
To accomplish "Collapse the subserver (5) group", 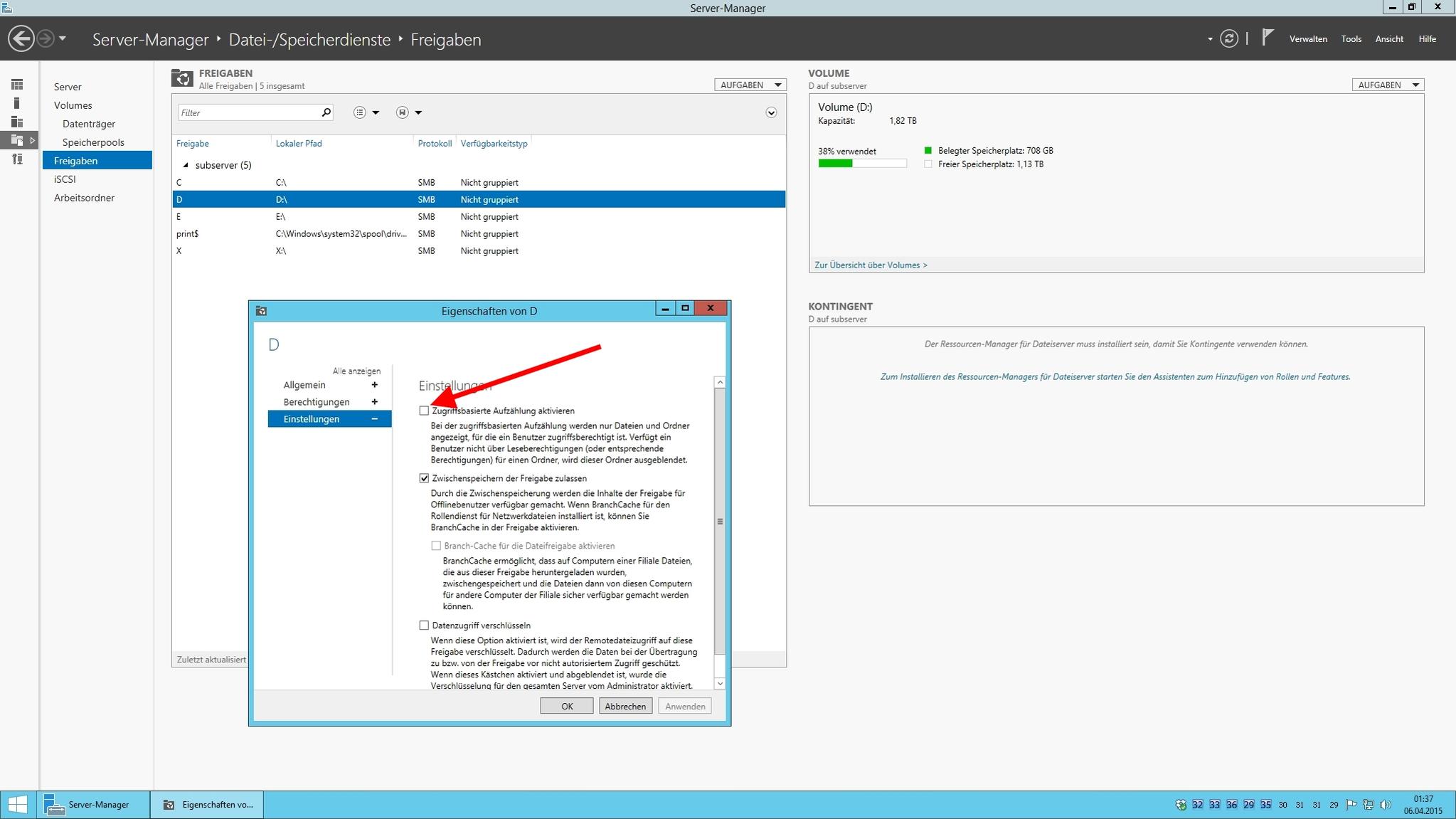I will [186, 165].
